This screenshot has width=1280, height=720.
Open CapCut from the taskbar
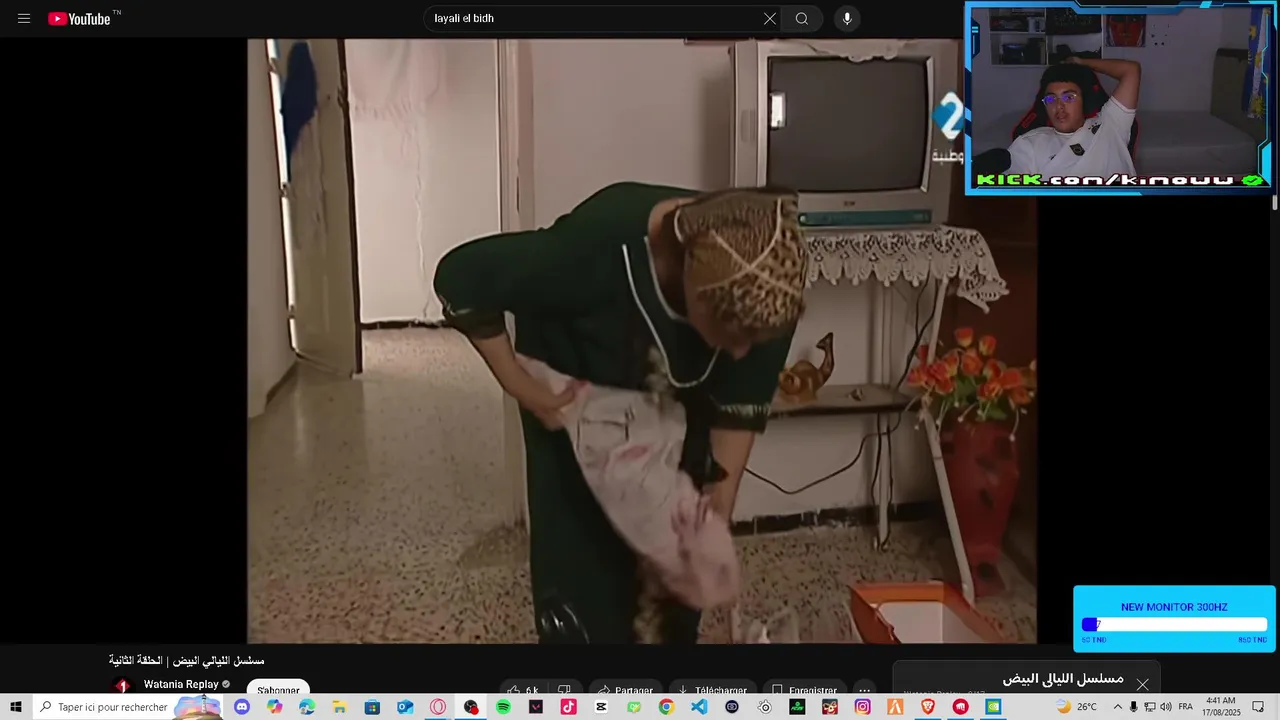point(601,707)
